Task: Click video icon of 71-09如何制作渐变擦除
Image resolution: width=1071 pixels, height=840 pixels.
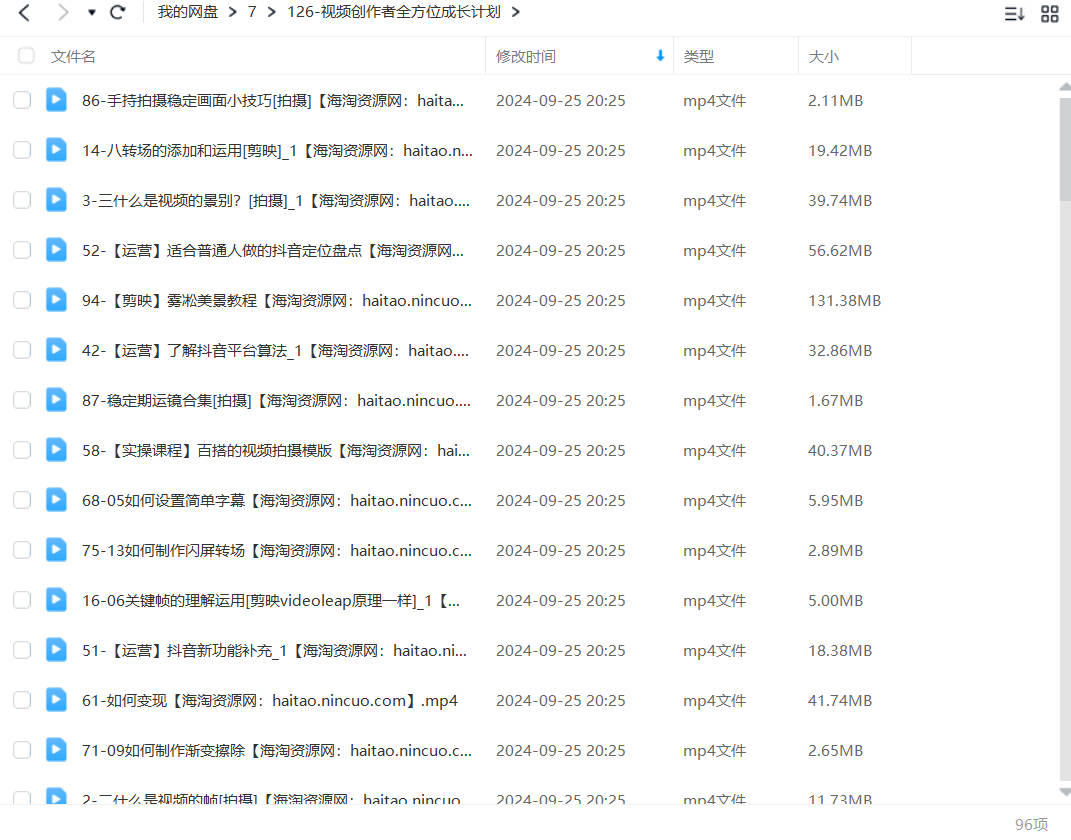Action: pos(56,750)
